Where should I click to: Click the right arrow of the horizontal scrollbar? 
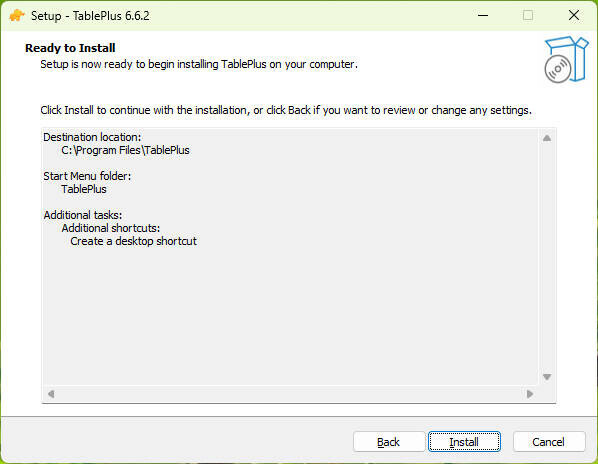tap(530, 394)
